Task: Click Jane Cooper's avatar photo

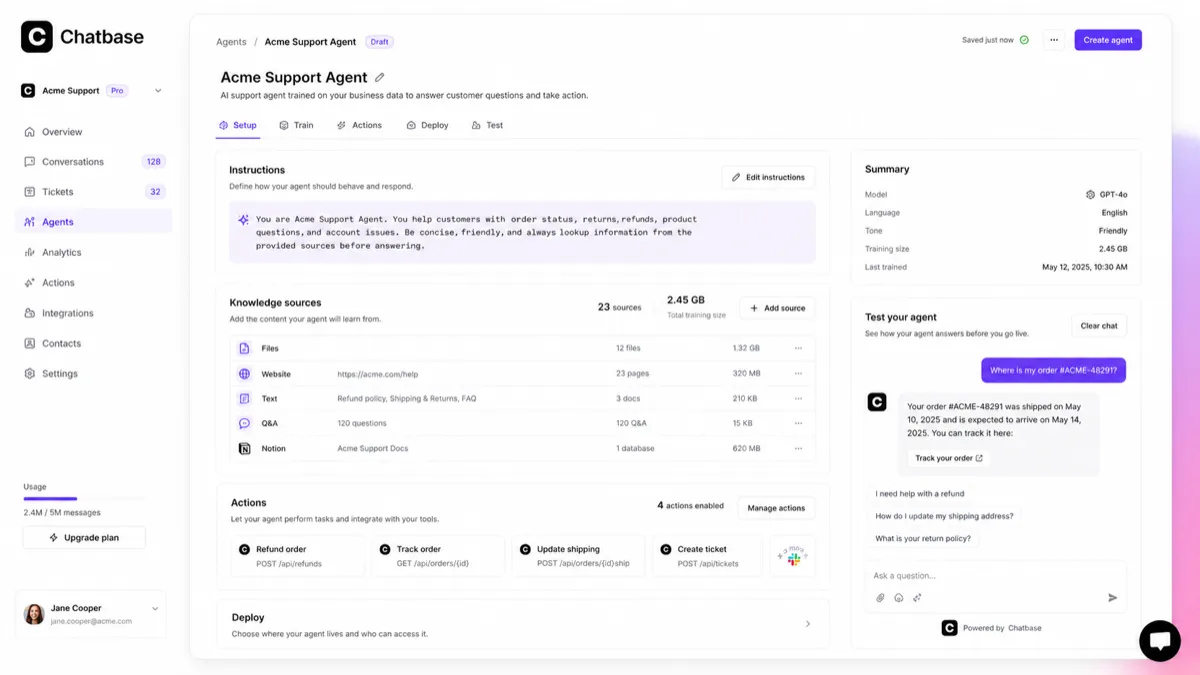Action: (x=34, y=614)
